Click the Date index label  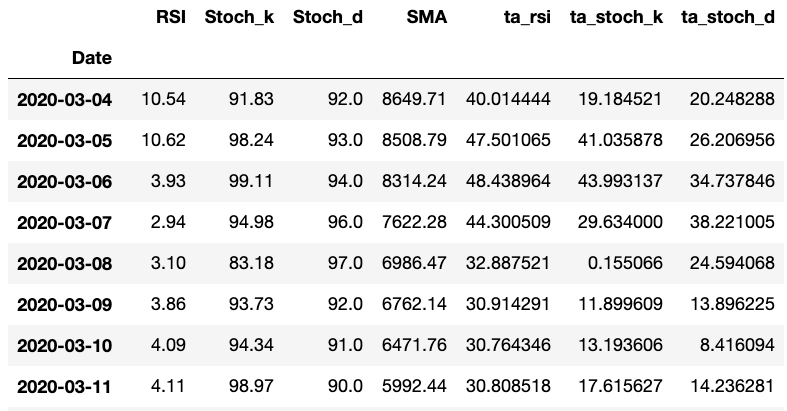coord(91,59)
